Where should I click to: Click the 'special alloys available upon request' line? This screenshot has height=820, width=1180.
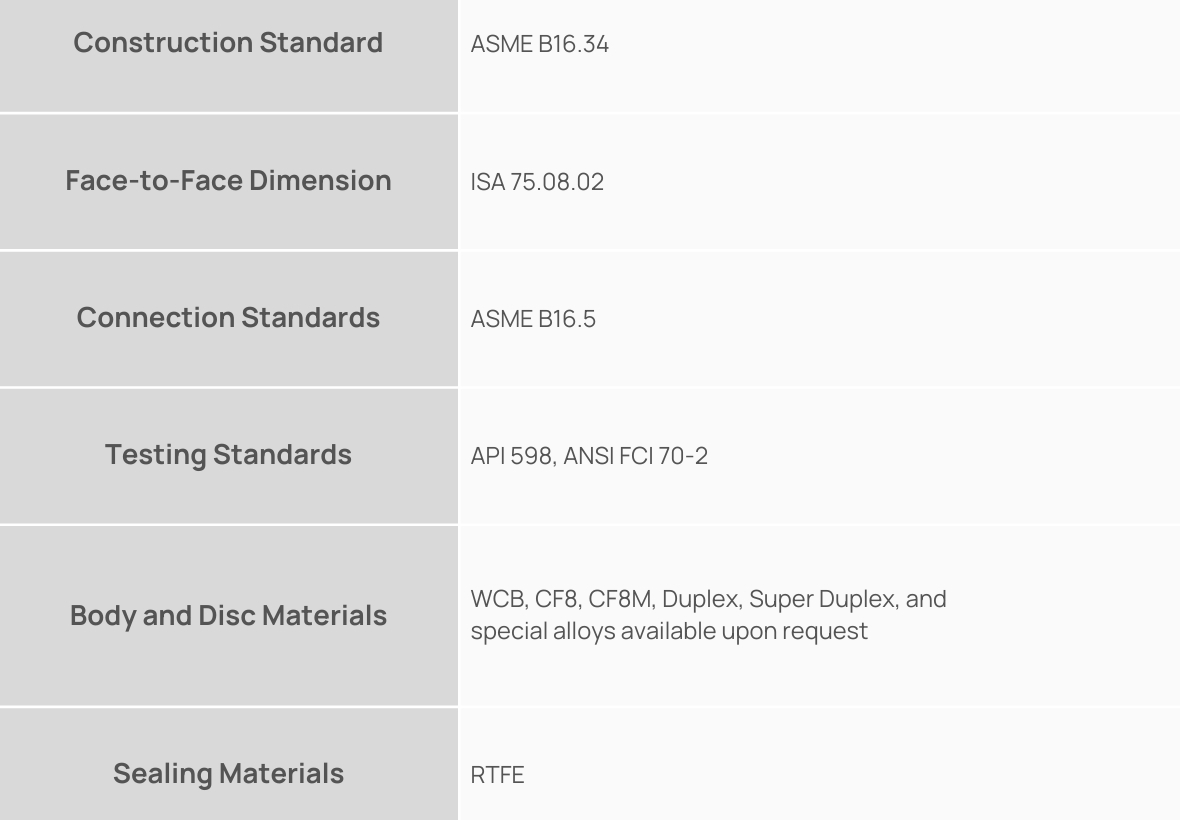point(669,632)
